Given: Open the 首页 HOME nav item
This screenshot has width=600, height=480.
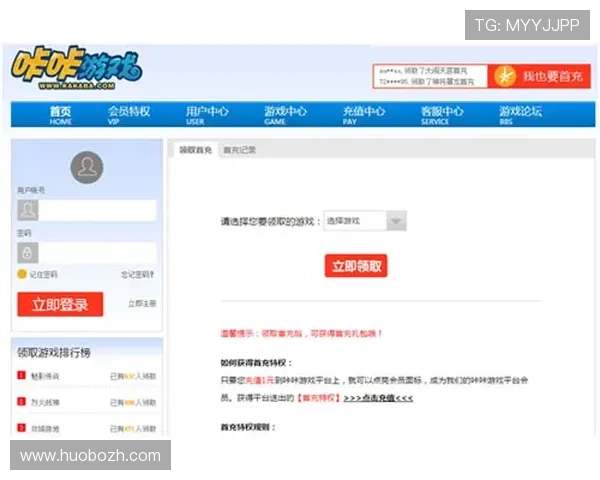Looking at the screenshot, I should (60, 115).
